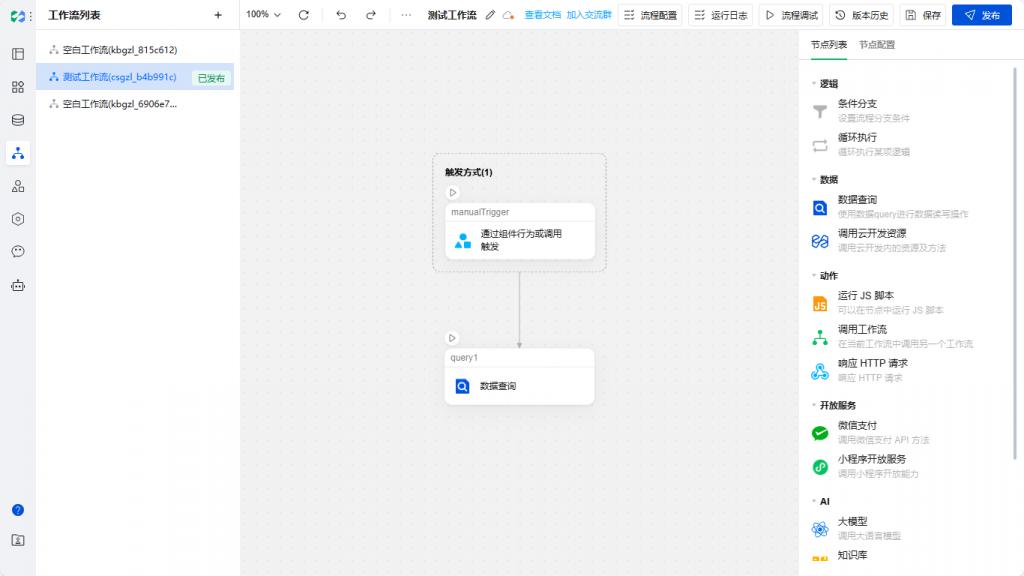Screen dimensions: 1024x576
Task: Click the bottom sidebar account icon
Action: pos(18,540)
